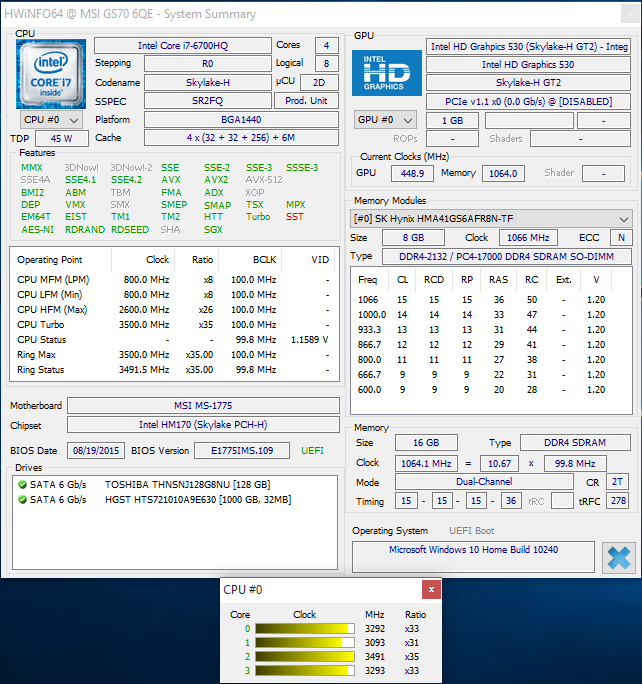
Task: Click the Intel Core i7 logo image
Action: (x=51, y=74)
